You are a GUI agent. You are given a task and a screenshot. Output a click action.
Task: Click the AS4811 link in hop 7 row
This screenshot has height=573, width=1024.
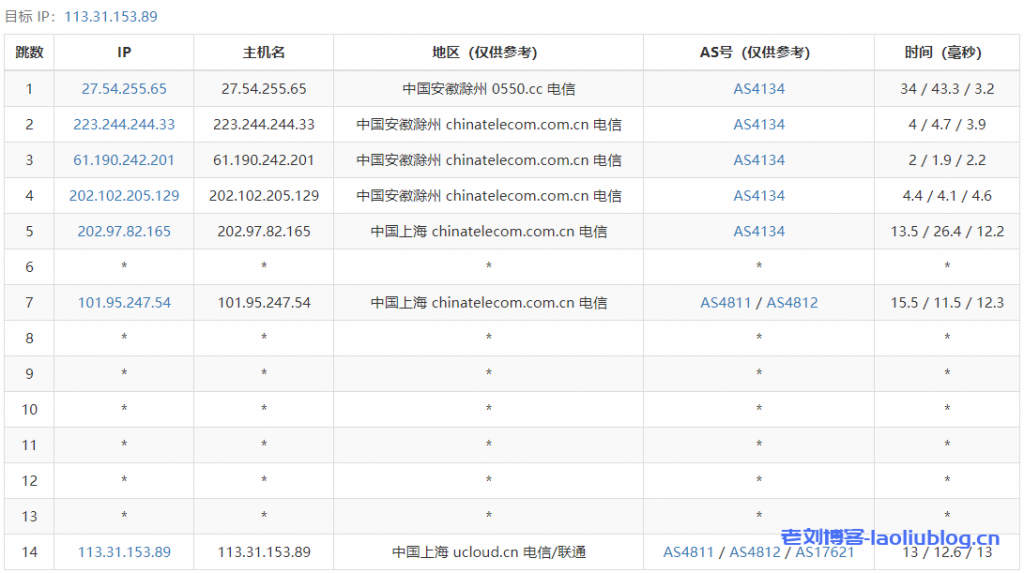(x=725, y=302)
